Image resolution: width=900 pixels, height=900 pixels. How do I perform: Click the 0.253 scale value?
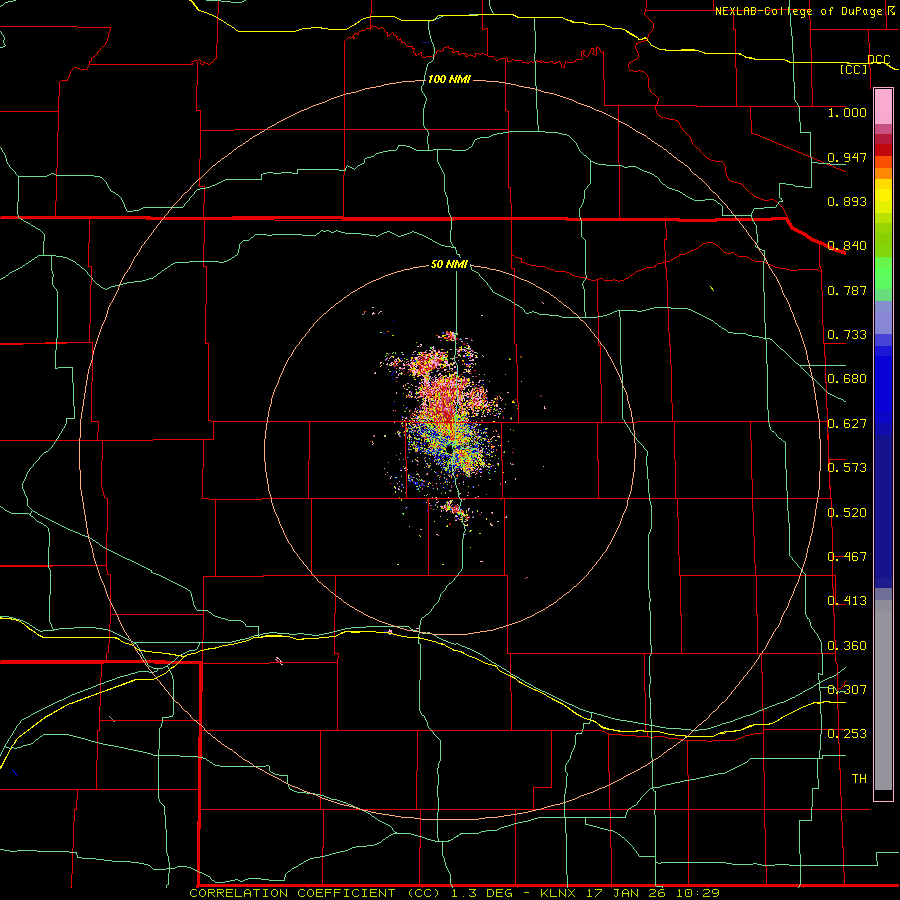(847, 734)
